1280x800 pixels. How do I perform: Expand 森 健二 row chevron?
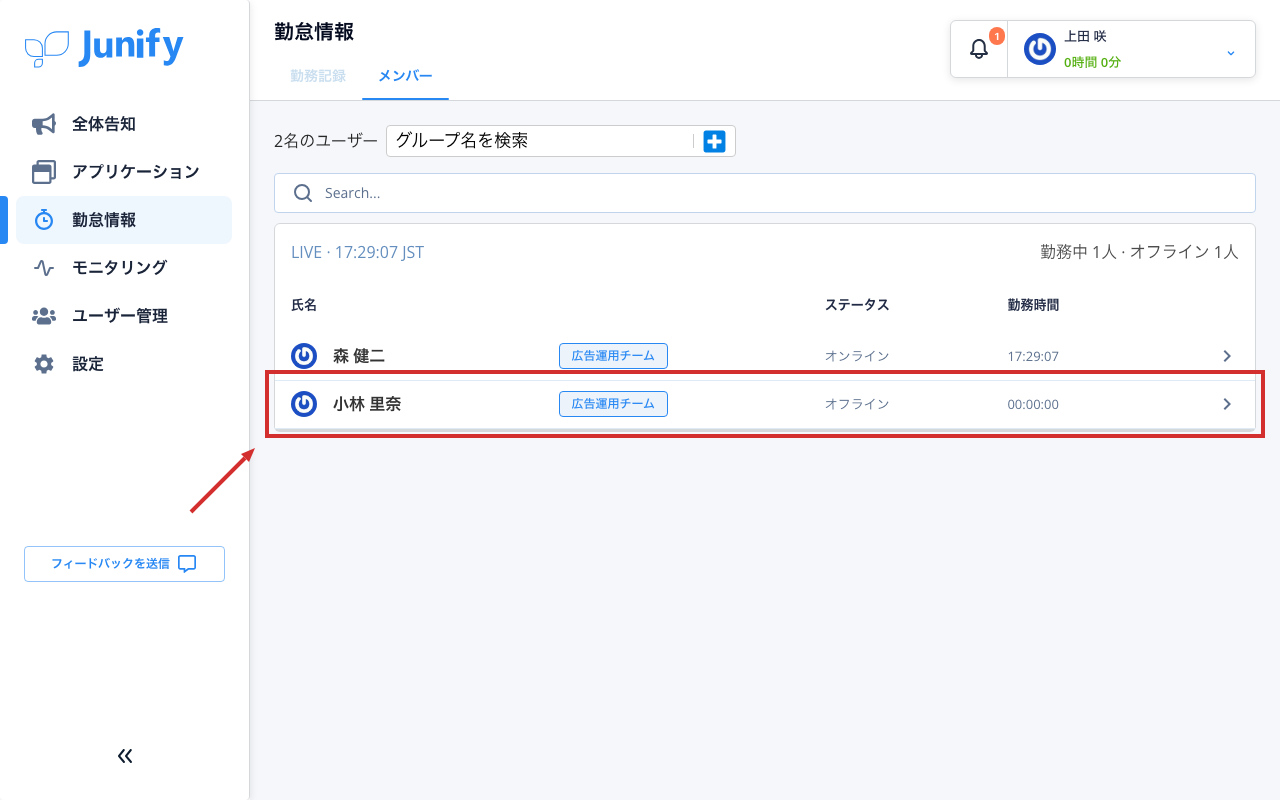1227,356
